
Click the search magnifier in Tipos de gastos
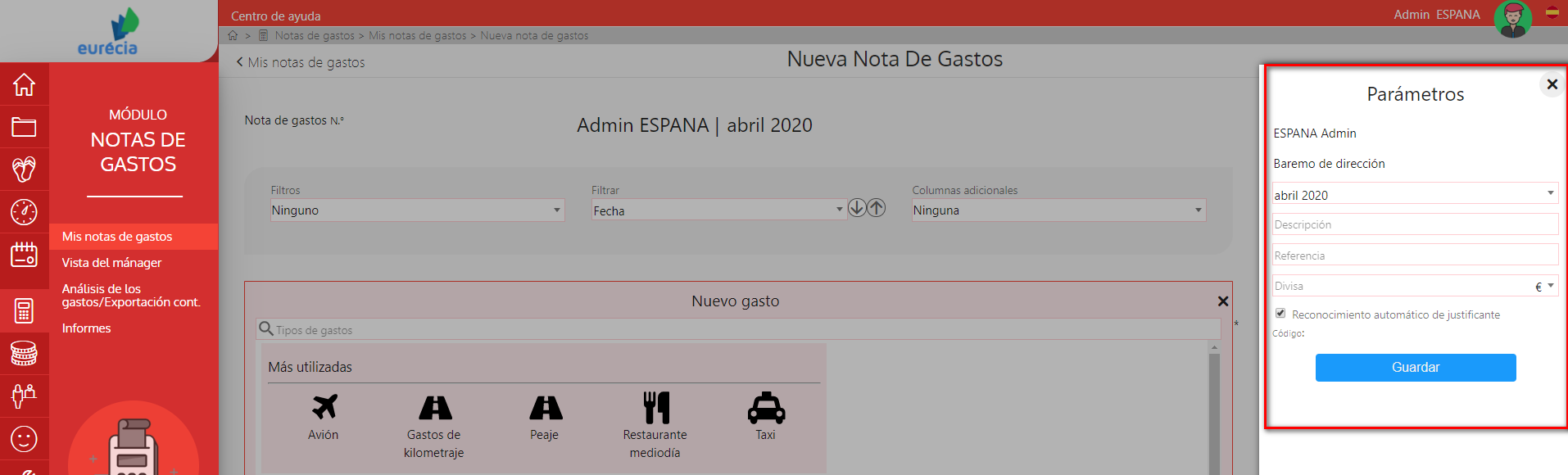click(265, 328)
